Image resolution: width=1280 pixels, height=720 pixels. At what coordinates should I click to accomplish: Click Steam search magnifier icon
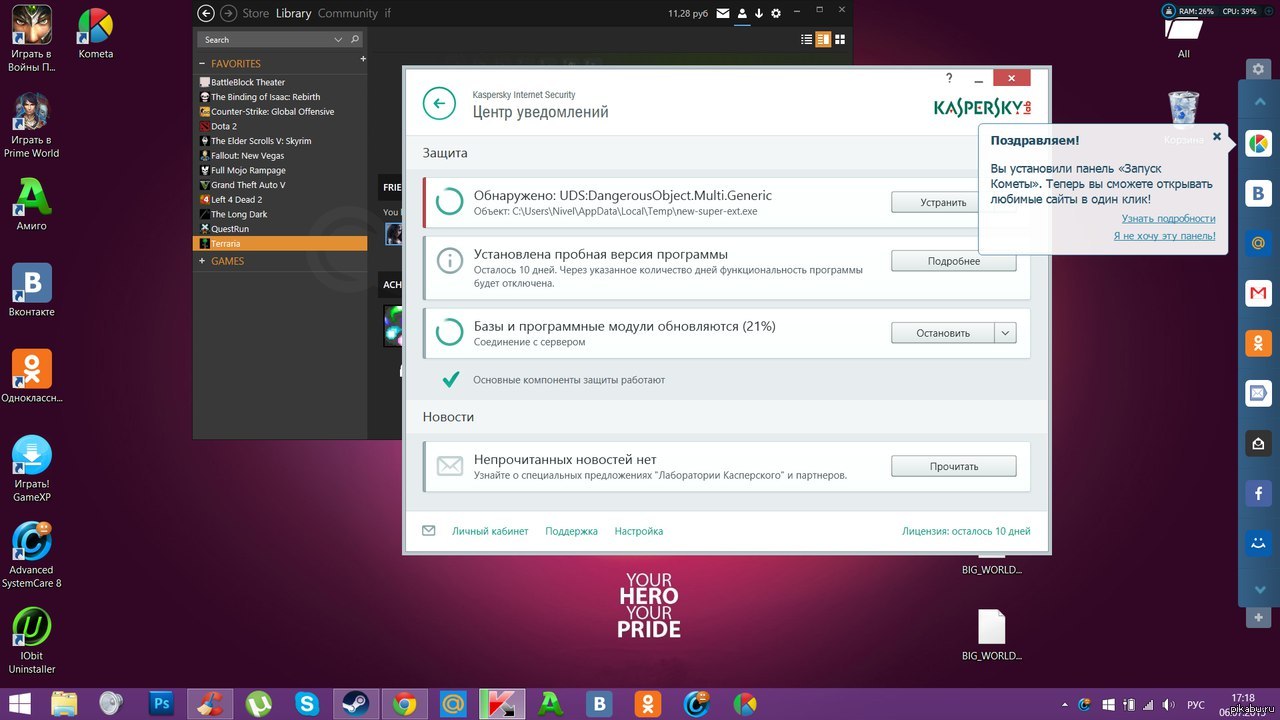coord(355,40)
